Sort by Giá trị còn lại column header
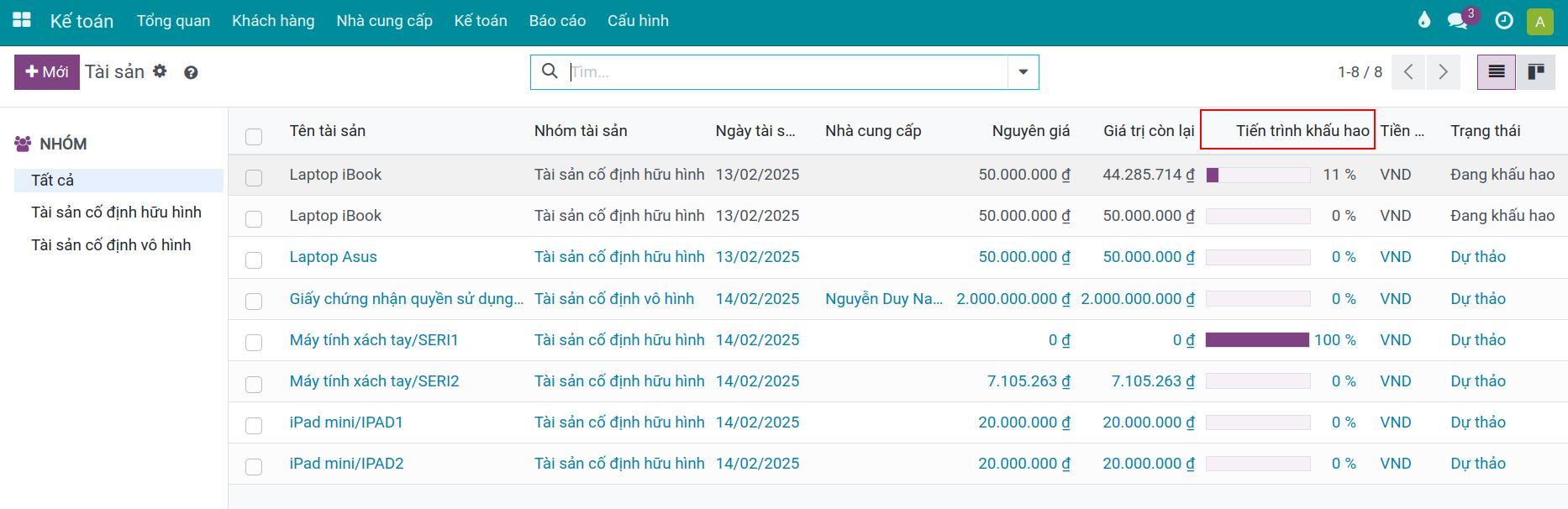The image size is (1568, 509). point(1149,131)
